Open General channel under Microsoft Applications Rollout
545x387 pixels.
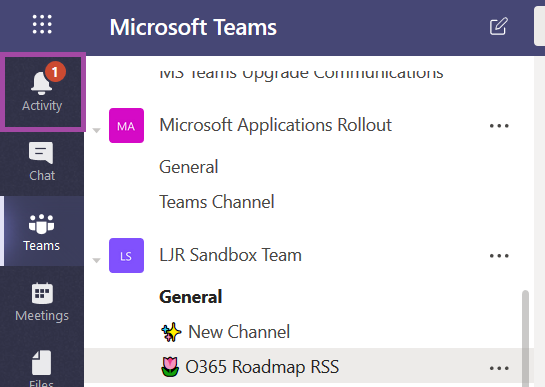click(x=189, y=167)
